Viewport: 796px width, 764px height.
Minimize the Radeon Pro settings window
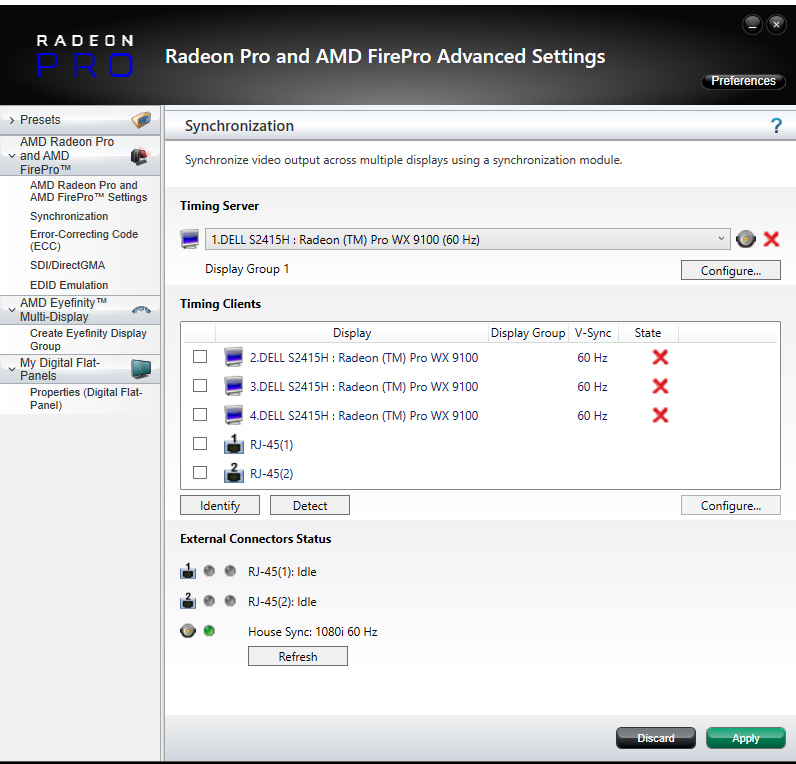(x=752, y=24)
